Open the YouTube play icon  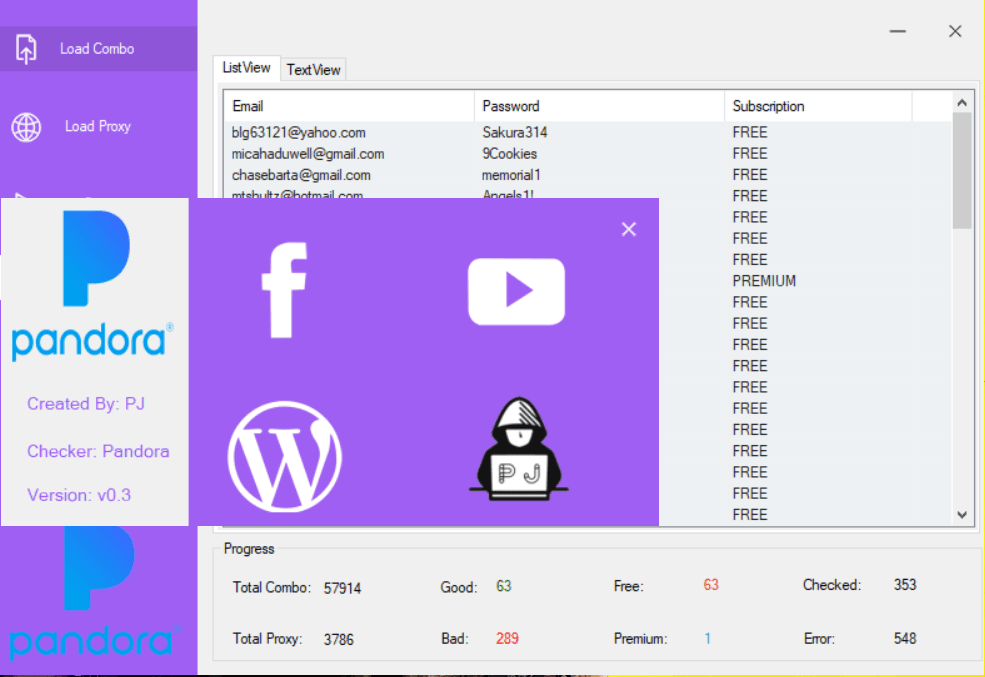(x=516, y=291)
